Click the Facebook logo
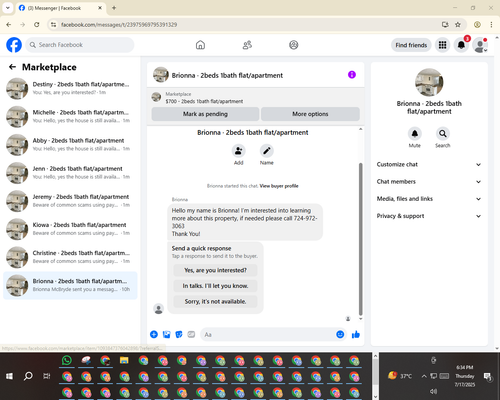Viewport: 500px width, 400px height. point(14,45)
